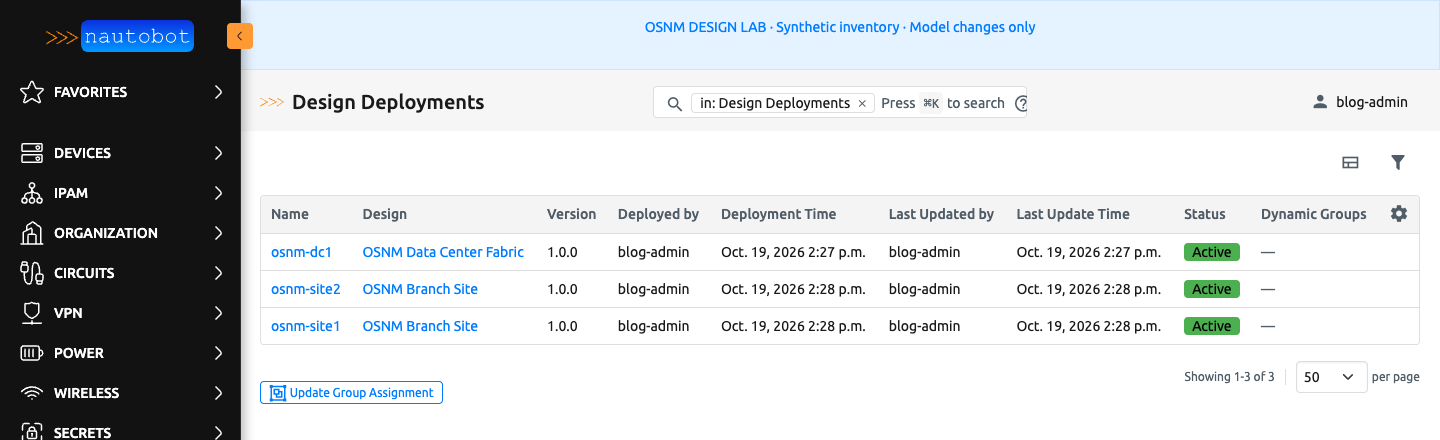Click the Favorites star icon
This screenshot has width=1440, height=440.
point(32,92)
